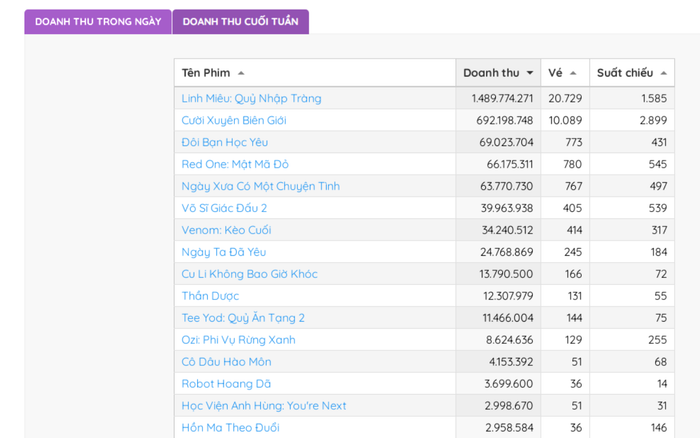
Task: Open Linh Miêu: Quỷ Nhập Tràng movie link
Action: 251,98
